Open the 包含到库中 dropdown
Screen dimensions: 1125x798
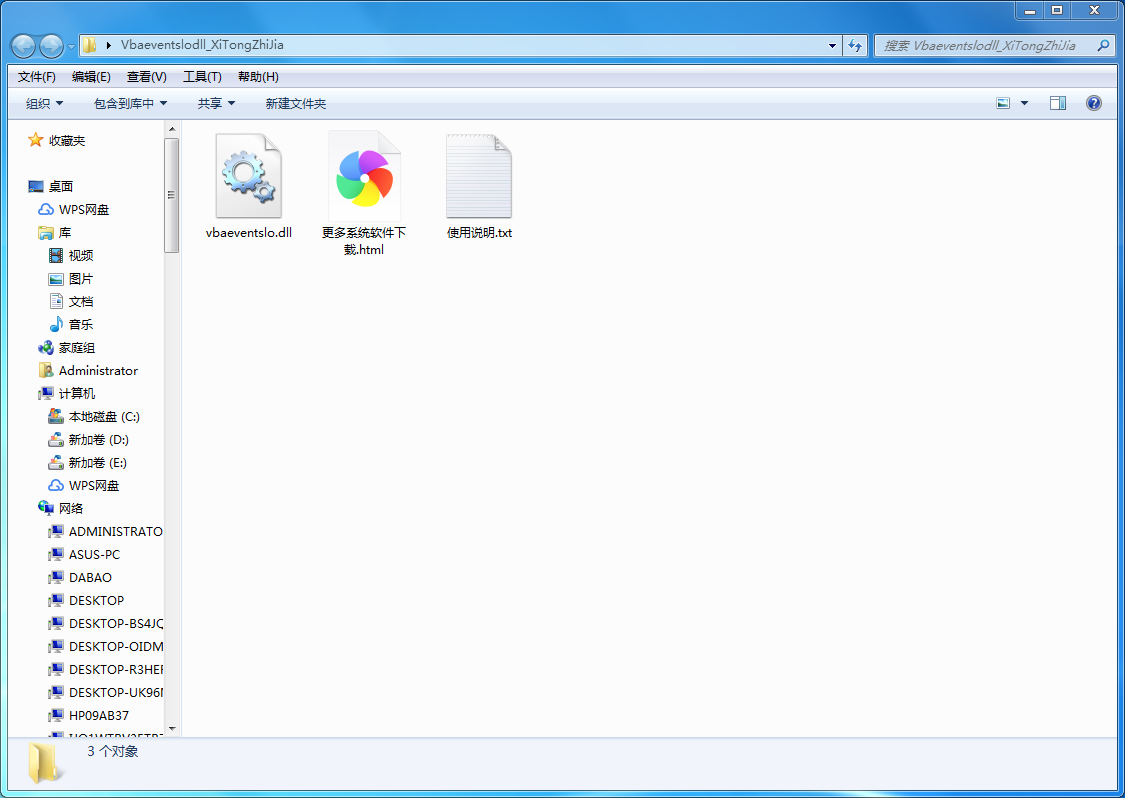[x=131, y=104]
